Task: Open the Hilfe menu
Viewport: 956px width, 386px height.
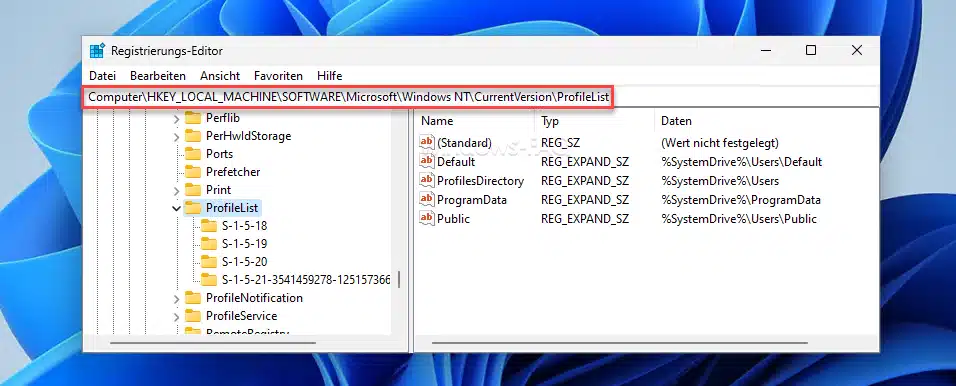Action: (x=330, y=76)
